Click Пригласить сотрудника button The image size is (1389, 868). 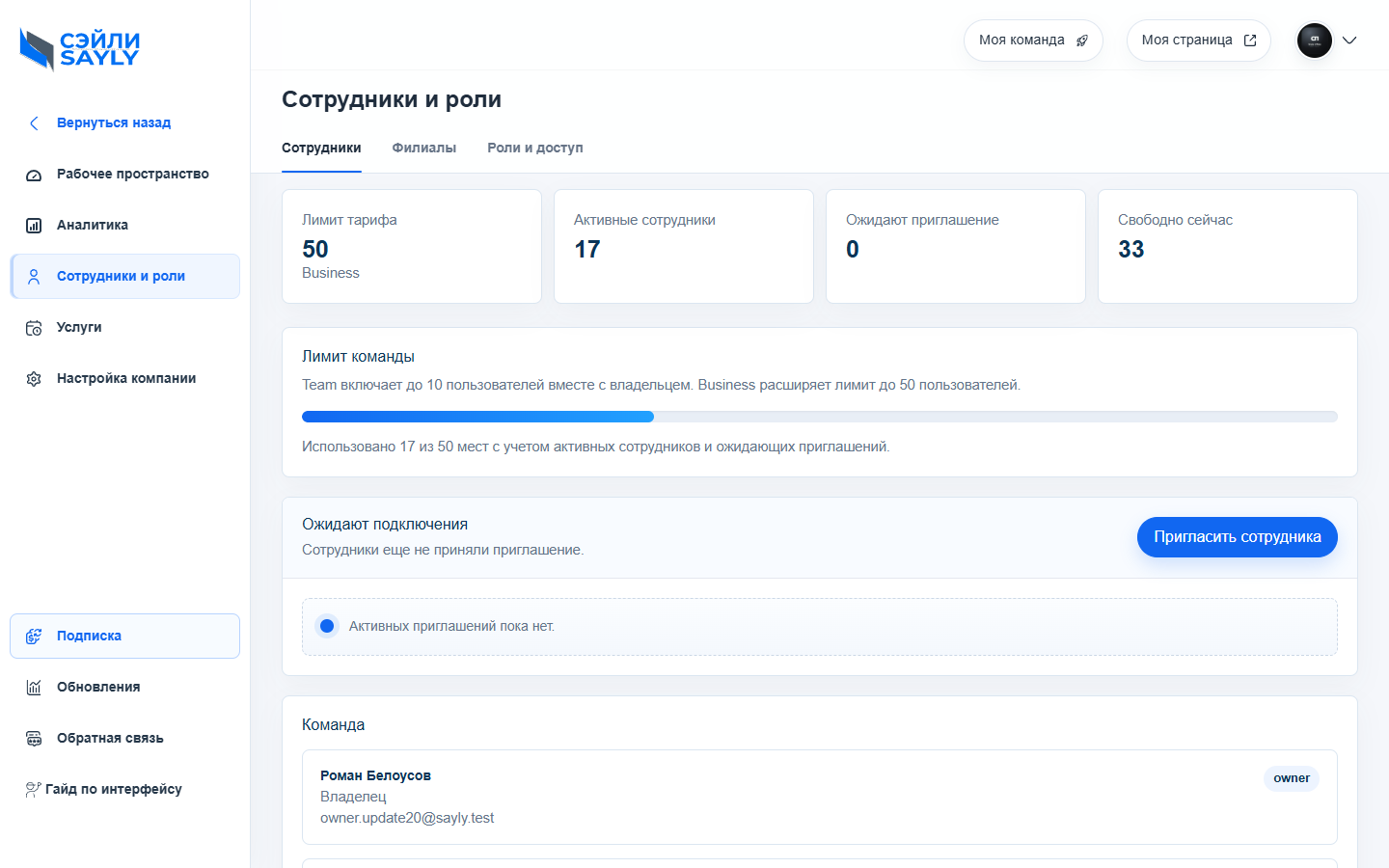(x=1238, y=537)
